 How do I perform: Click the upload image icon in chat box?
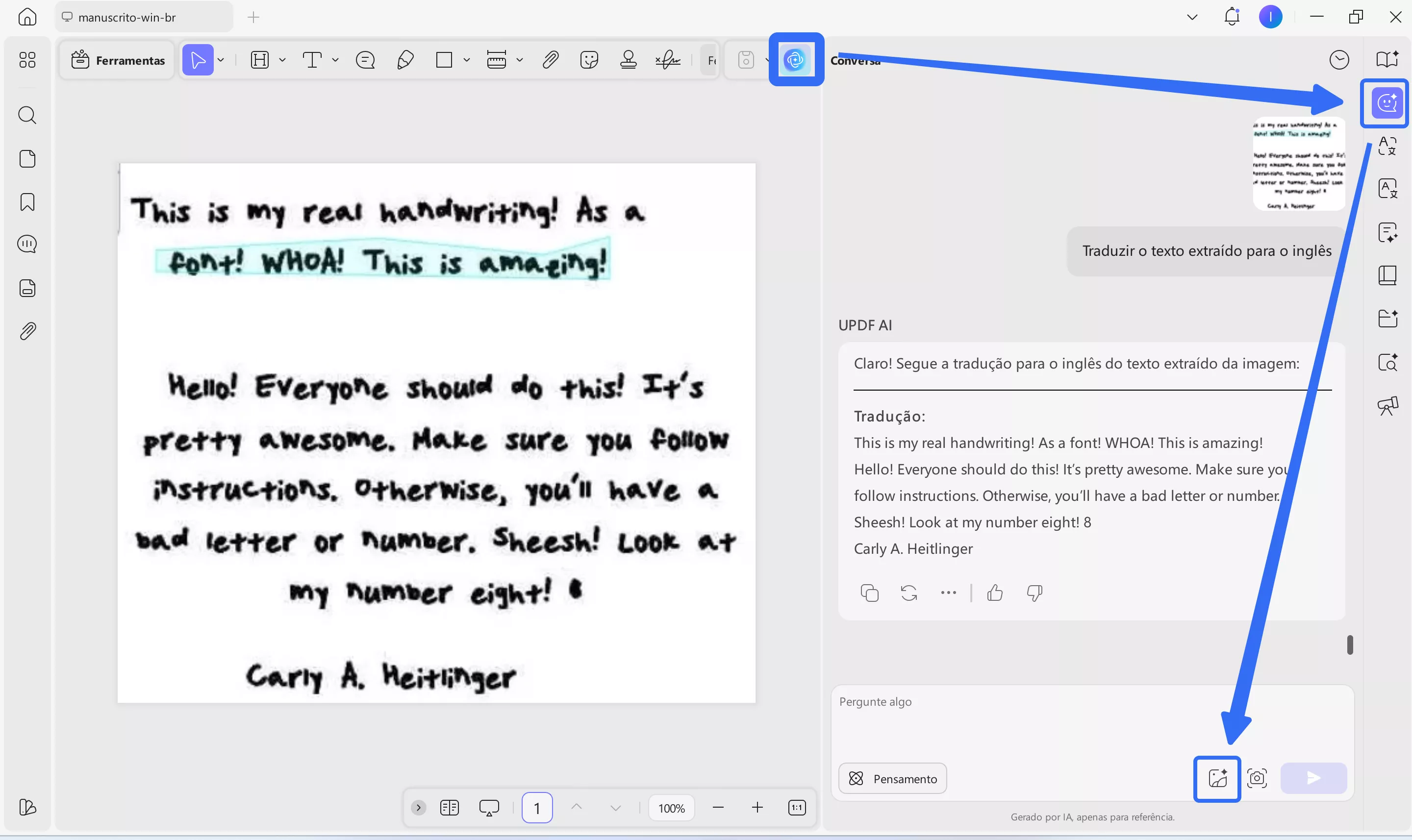pyautogui.click(x=1217, y=778)
